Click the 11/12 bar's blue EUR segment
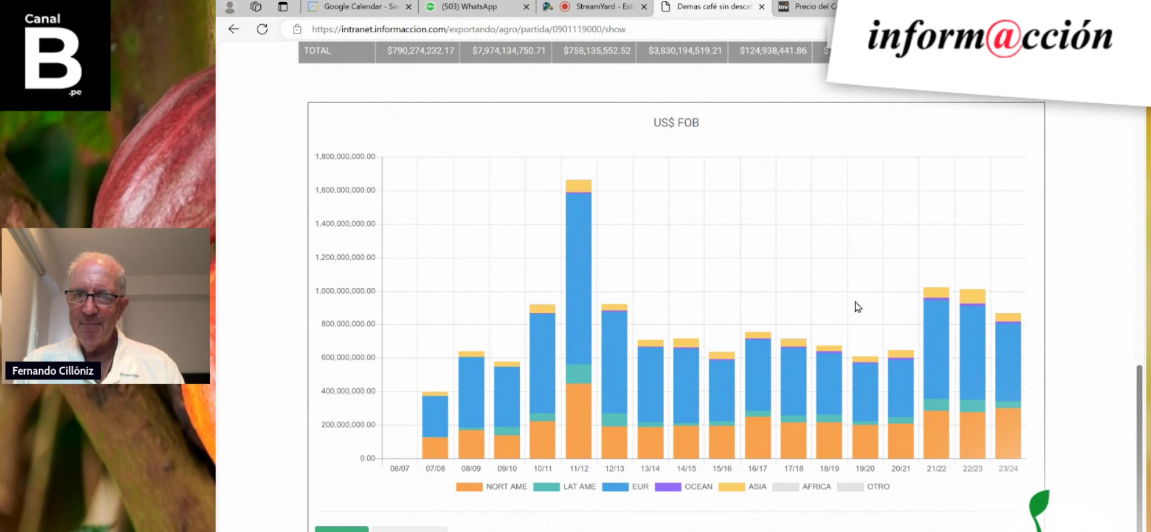The image size is (1151, 532). tap(578, 277)
